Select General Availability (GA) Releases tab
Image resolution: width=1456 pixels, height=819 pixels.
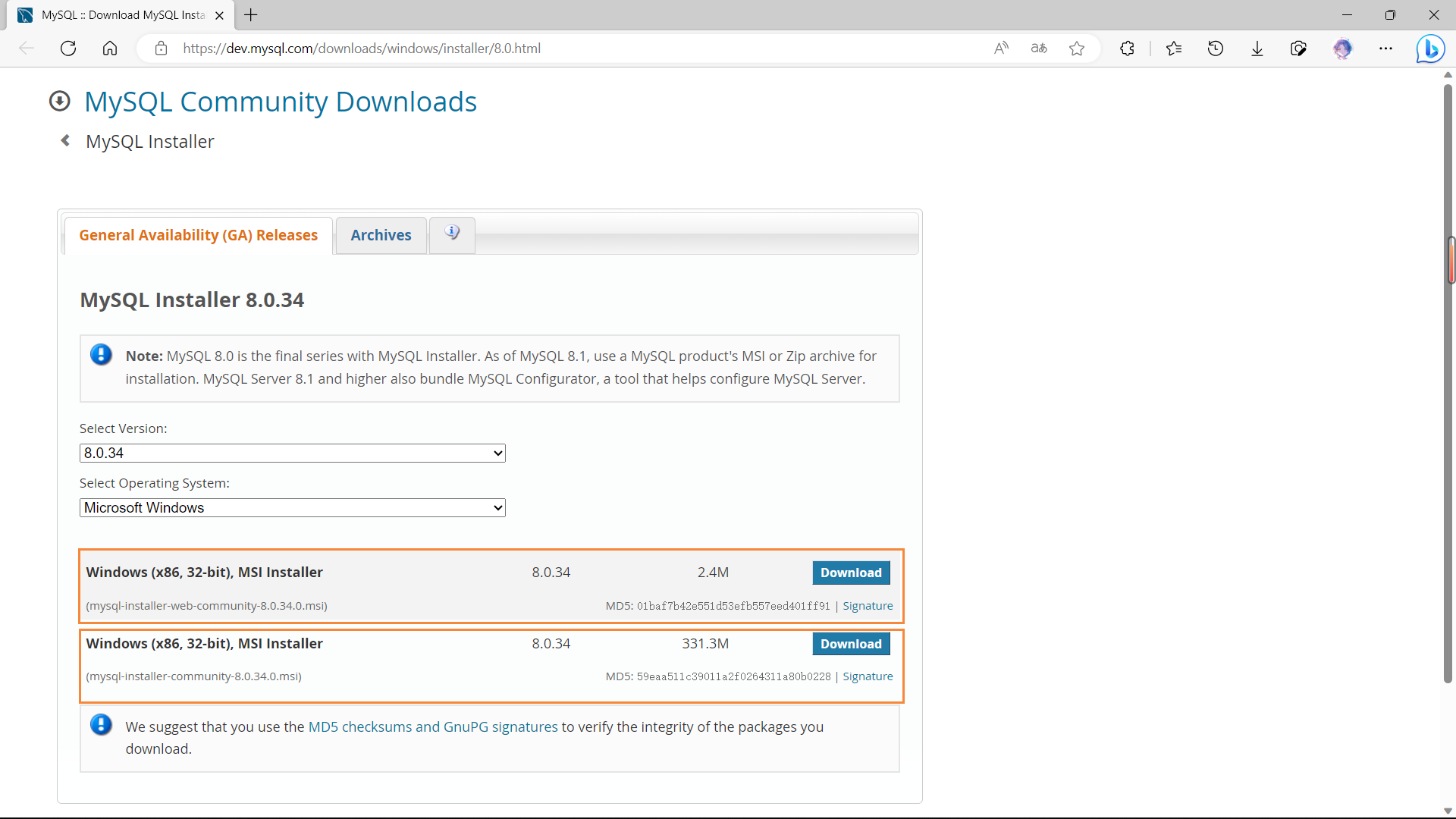coord(198,236)
